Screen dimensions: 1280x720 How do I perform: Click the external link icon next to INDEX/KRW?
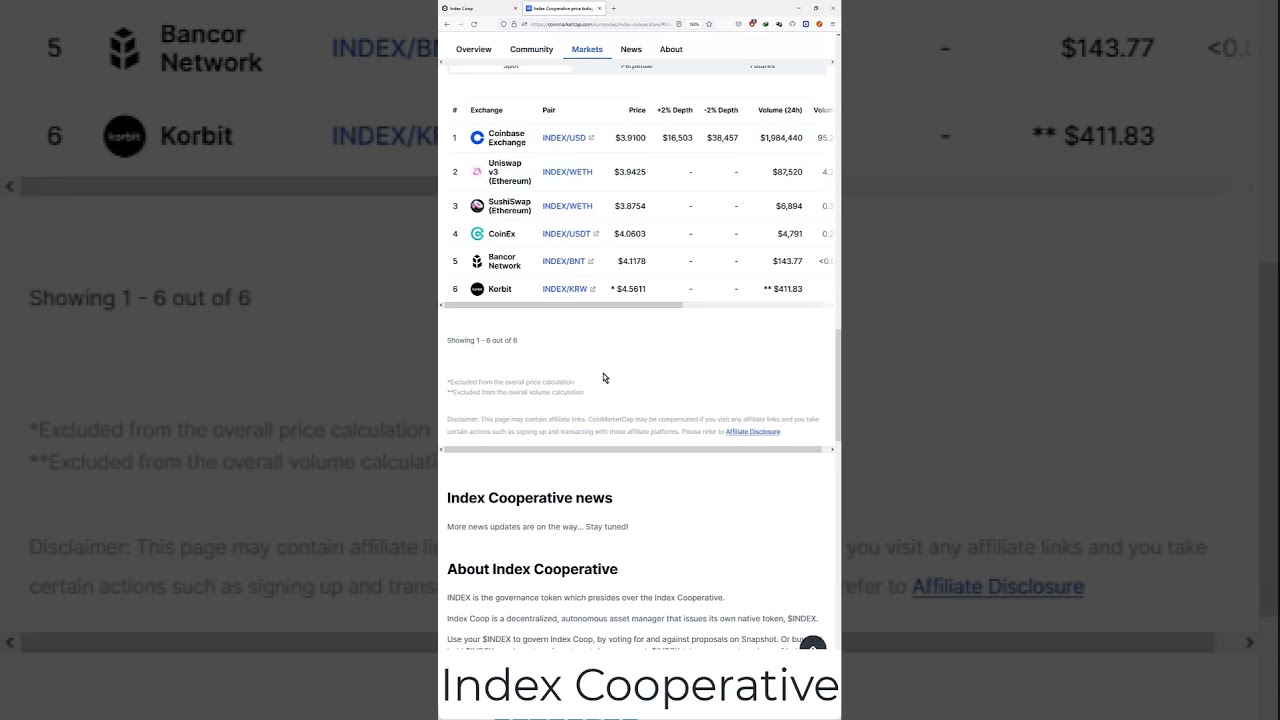(592, 289)
